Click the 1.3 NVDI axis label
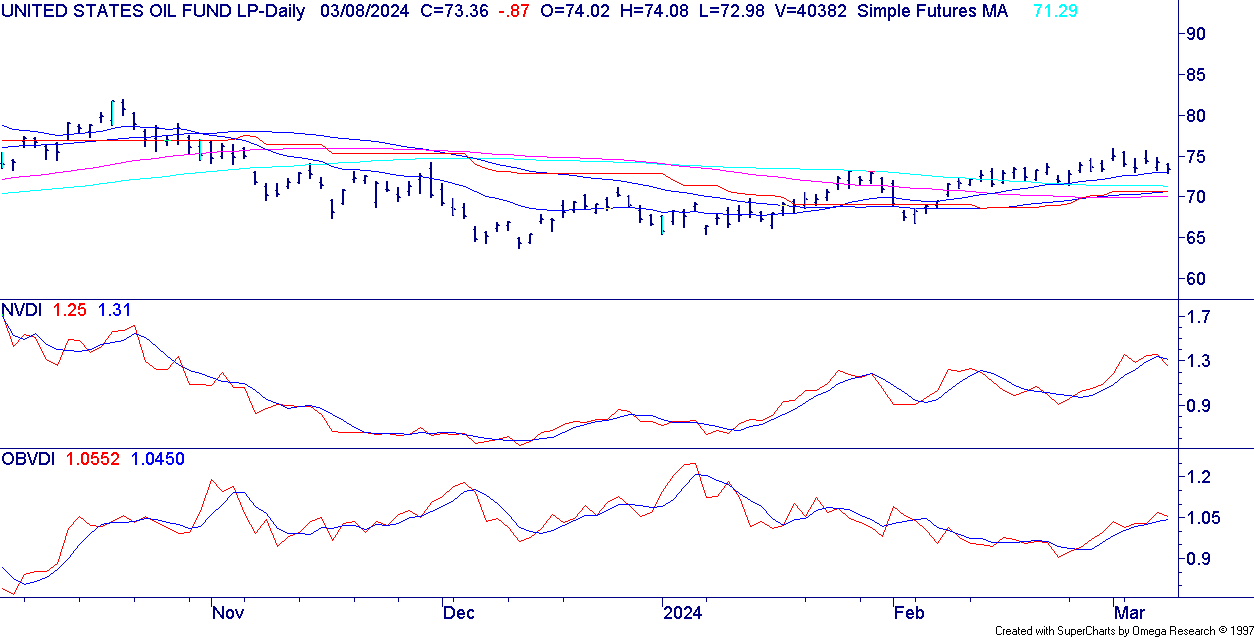This screenshot has height=637, width=1254. [1199, 361]
